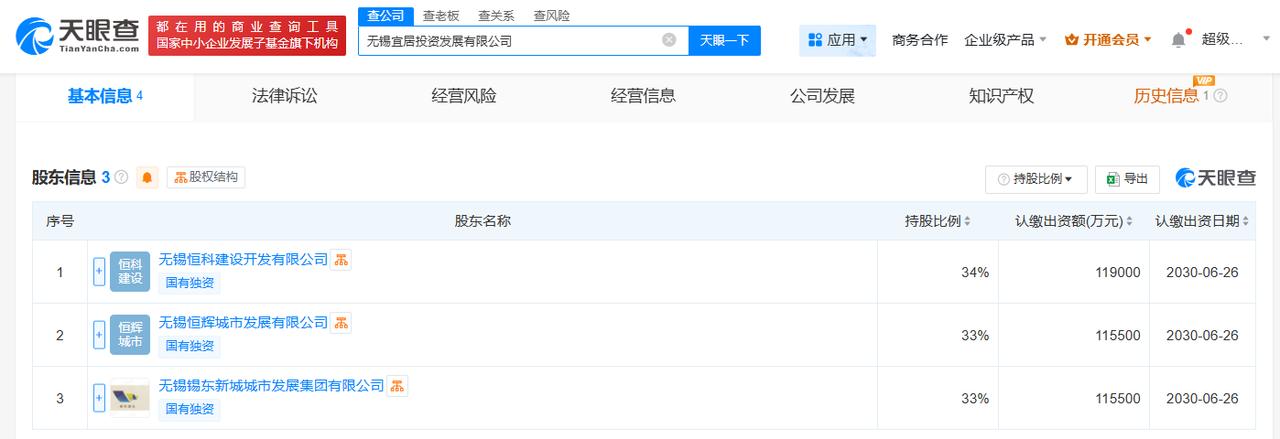
Task: Click the orange alert bell beside 股东信息
Action: pos(148,178)
